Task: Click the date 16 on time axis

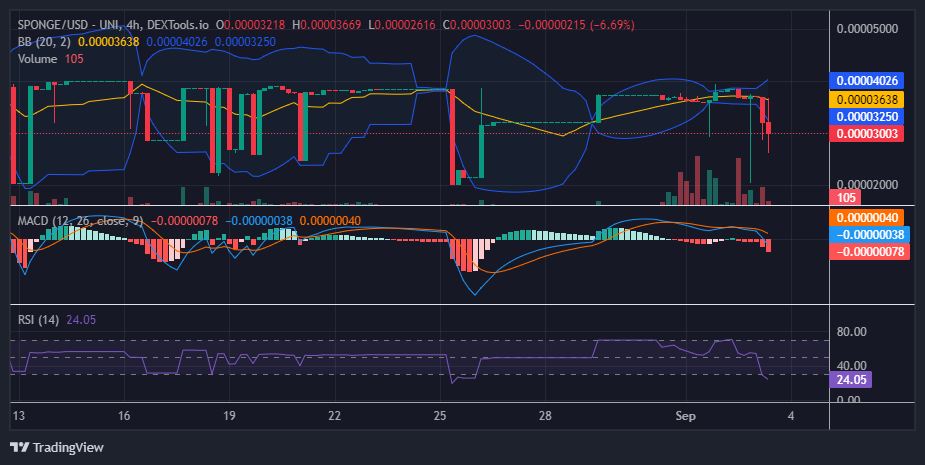Action: [124, 415]
